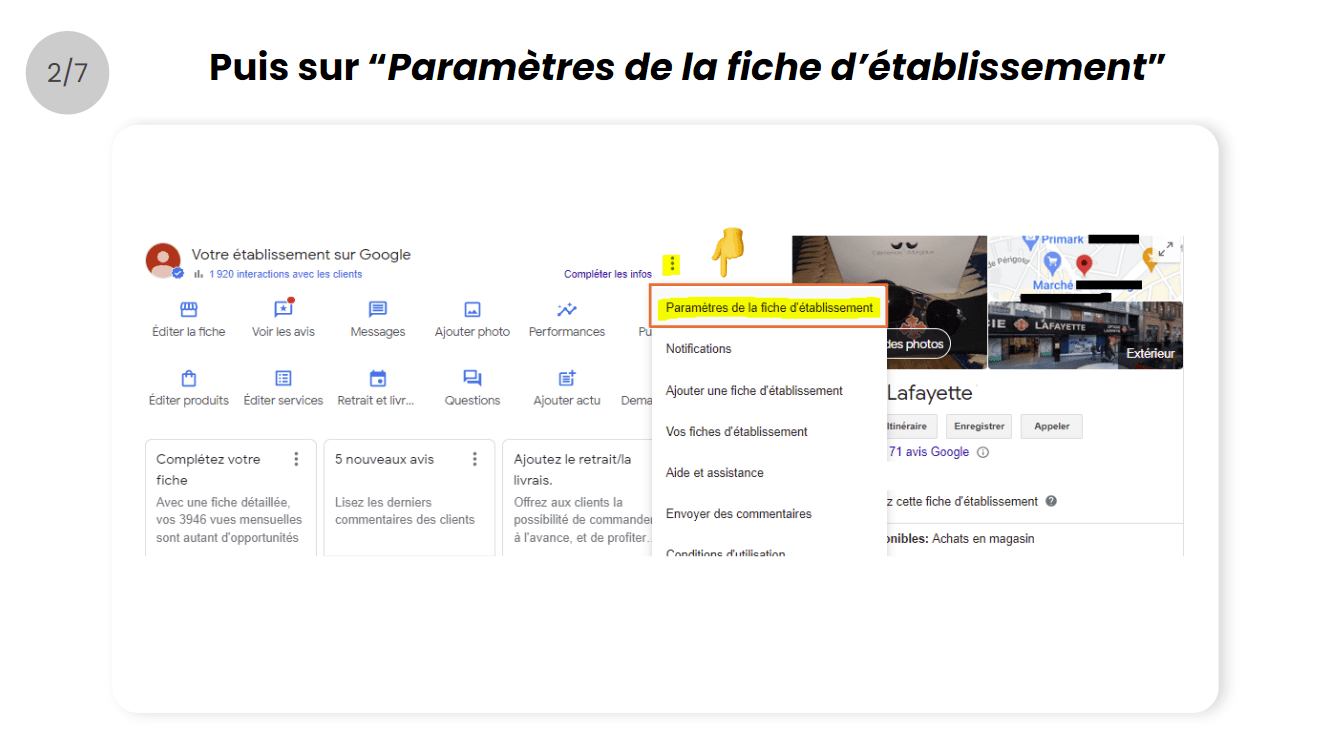1331x746 pixels.
Task: Open the '5 nouveaux avis' card
Action: pyautogui.click(x=409, y=497)
